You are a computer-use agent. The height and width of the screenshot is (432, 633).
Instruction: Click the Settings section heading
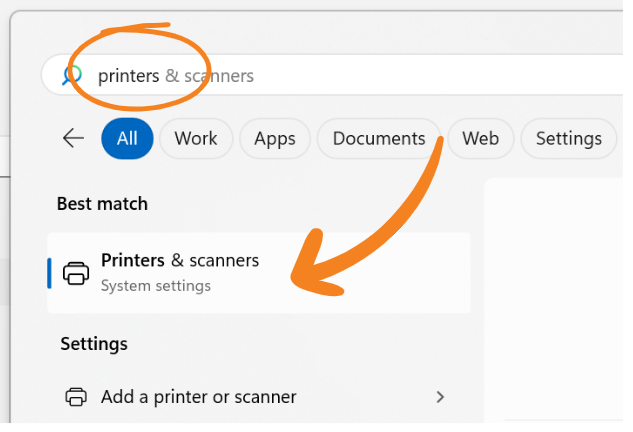[94, 344]
